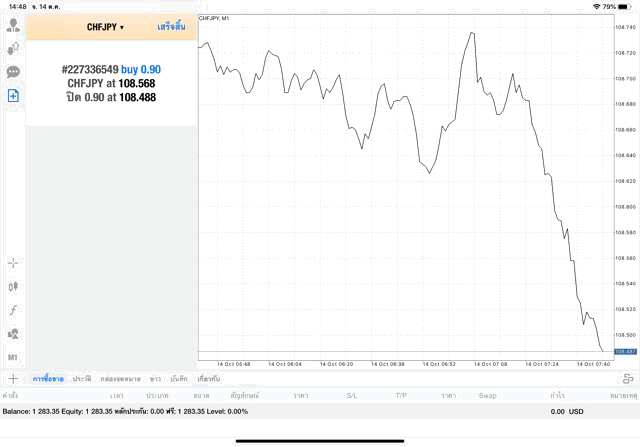The width and height of the screenshot is (640, 447).
Task: Open the accounts profile icon in sidebar
Action: [x=13, y=25]
